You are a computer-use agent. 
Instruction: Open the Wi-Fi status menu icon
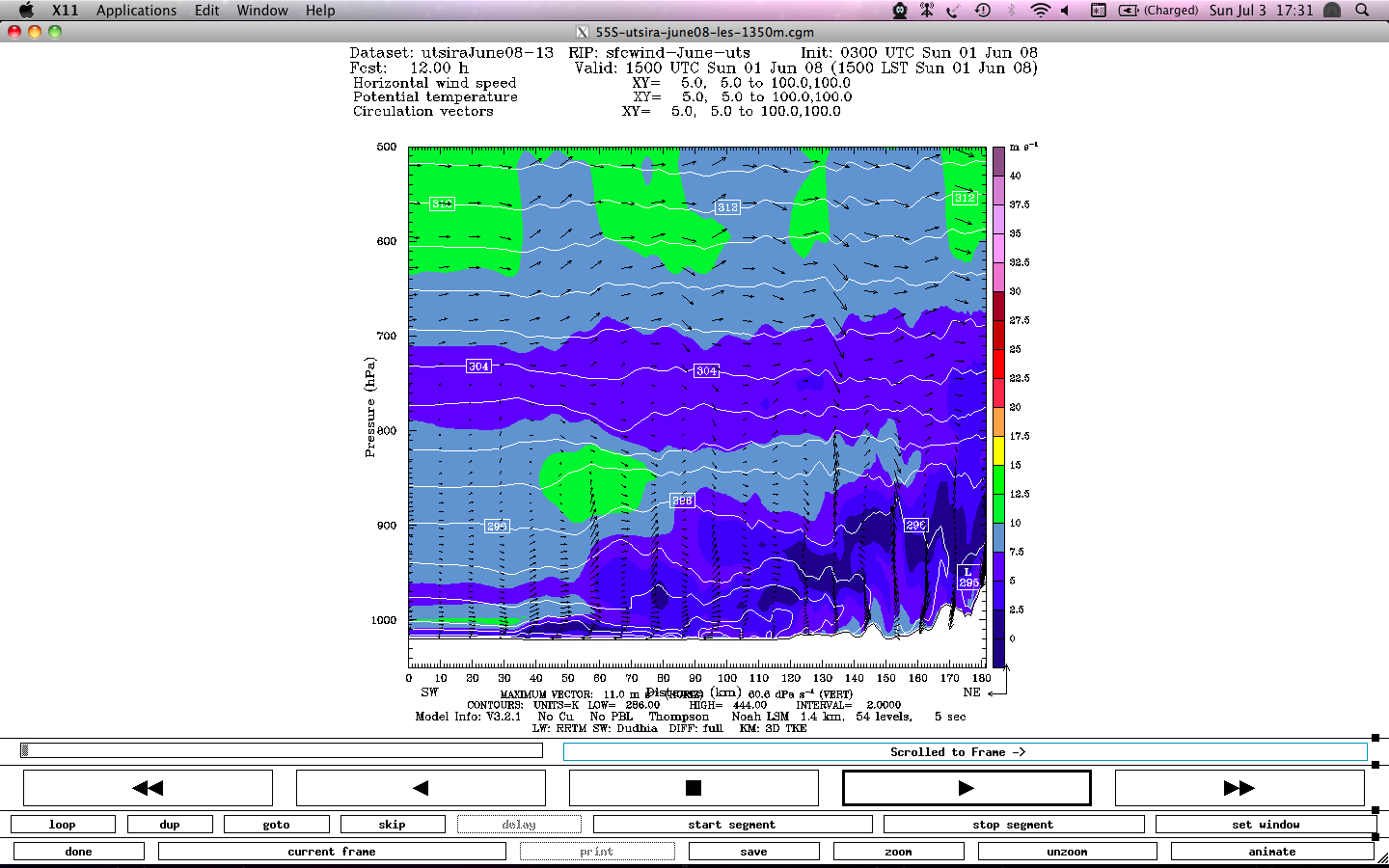click(1040, 11)
